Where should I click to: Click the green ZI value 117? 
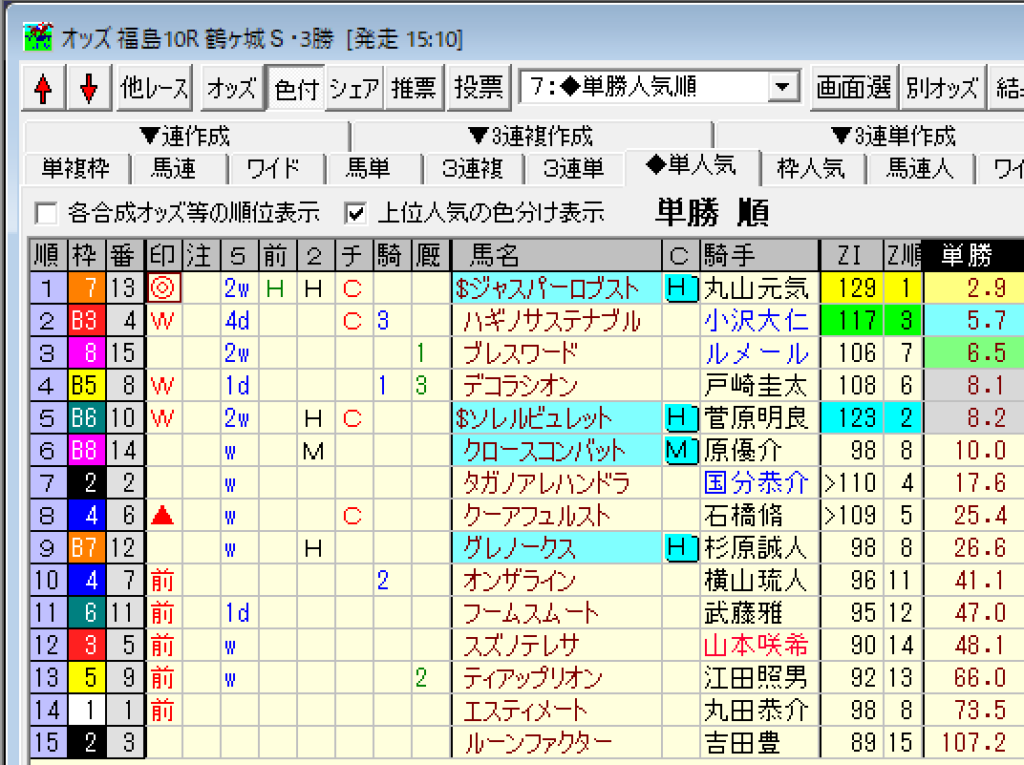click(852, 321)
